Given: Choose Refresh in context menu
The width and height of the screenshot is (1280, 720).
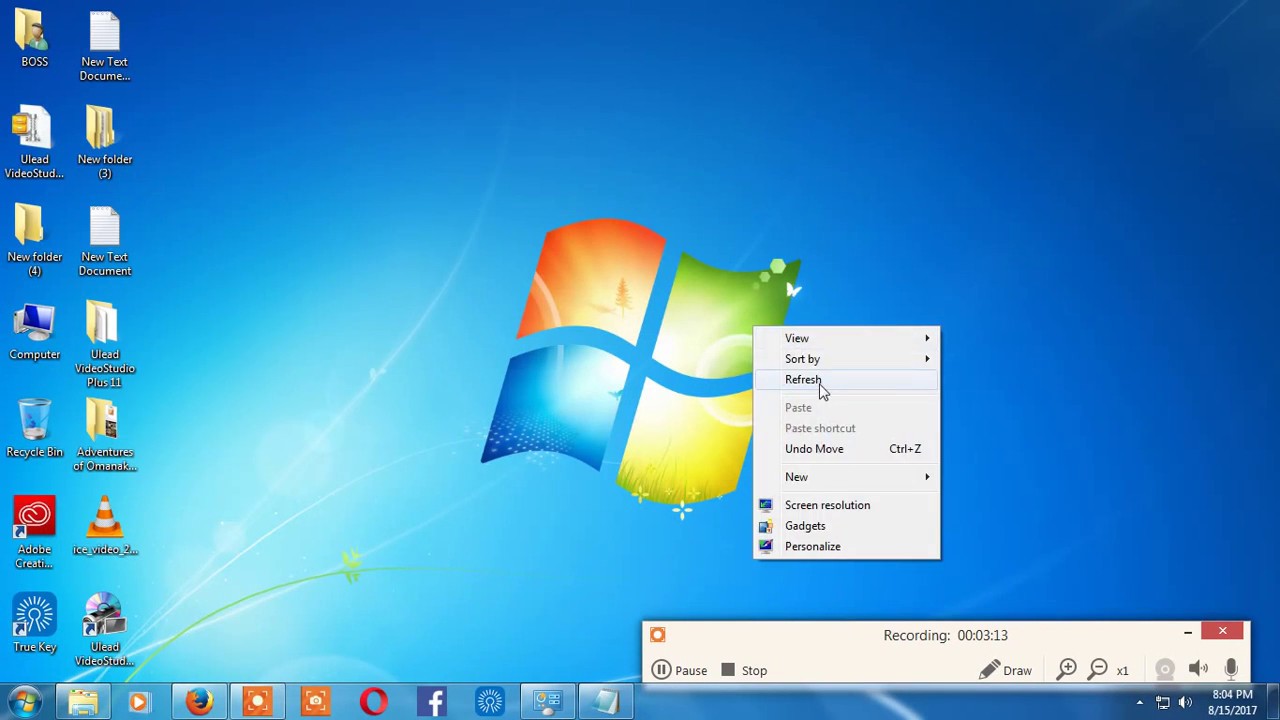Looking at the screenshot, I should 846,380.
